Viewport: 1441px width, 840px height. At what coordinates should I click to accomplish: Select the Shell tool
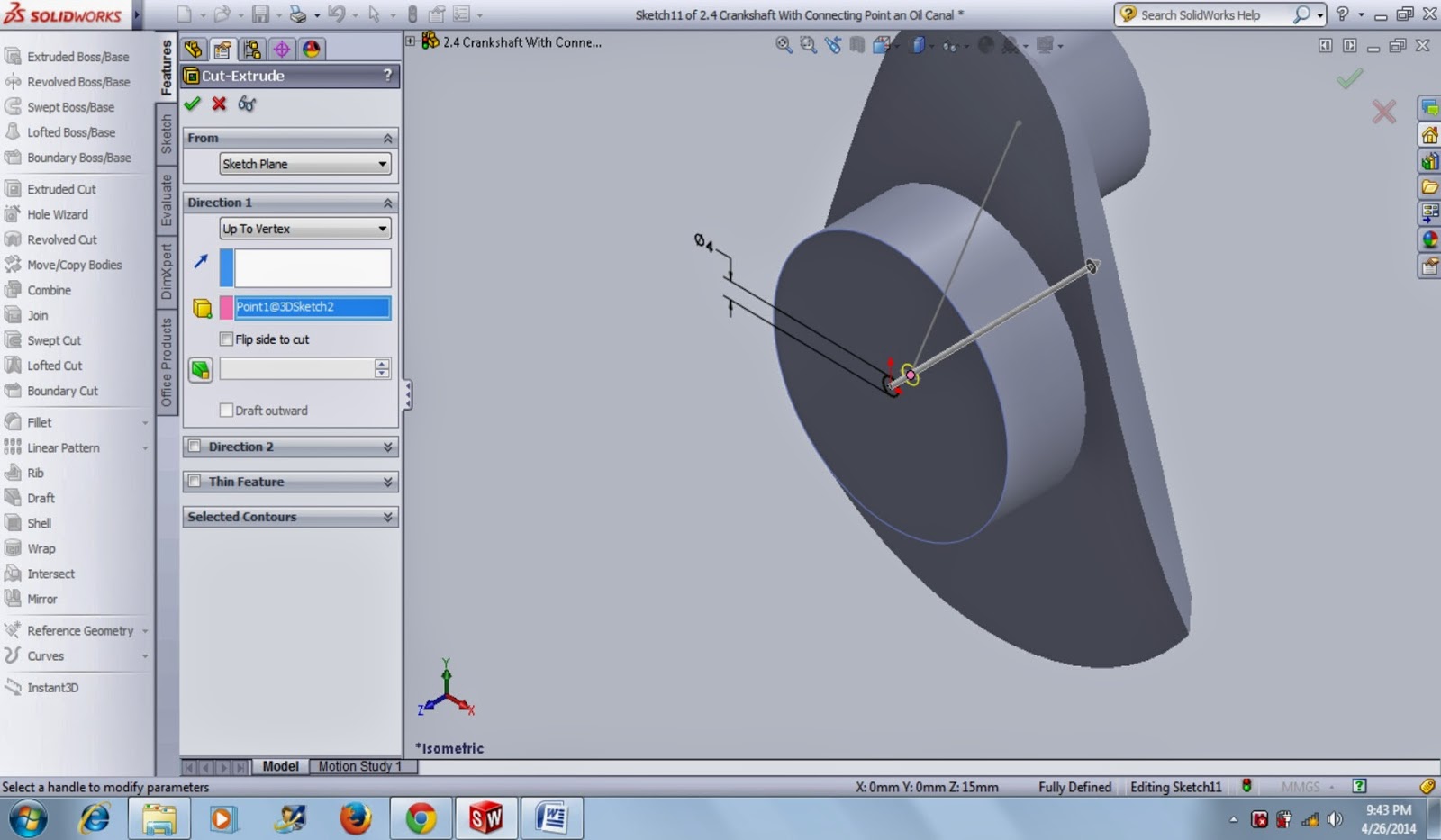pos(38,523)
